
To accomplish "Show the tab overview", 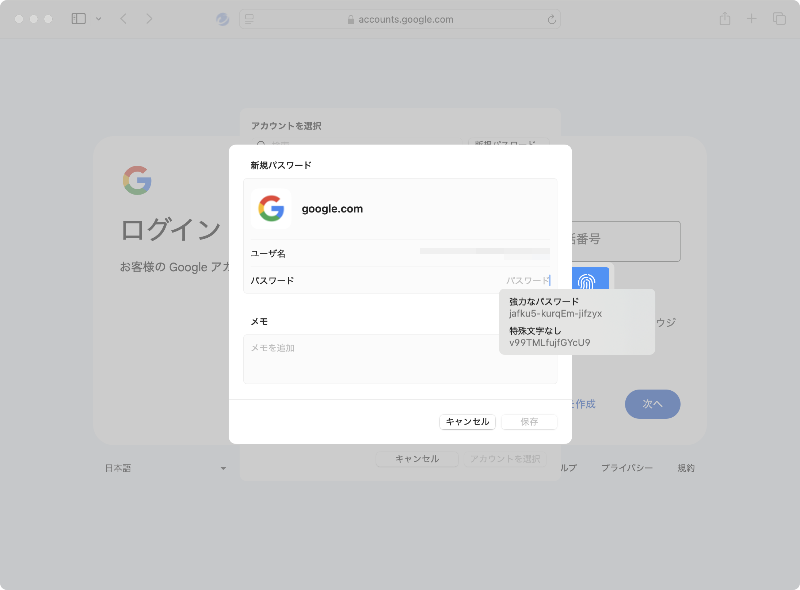I will tap(779, 19).
